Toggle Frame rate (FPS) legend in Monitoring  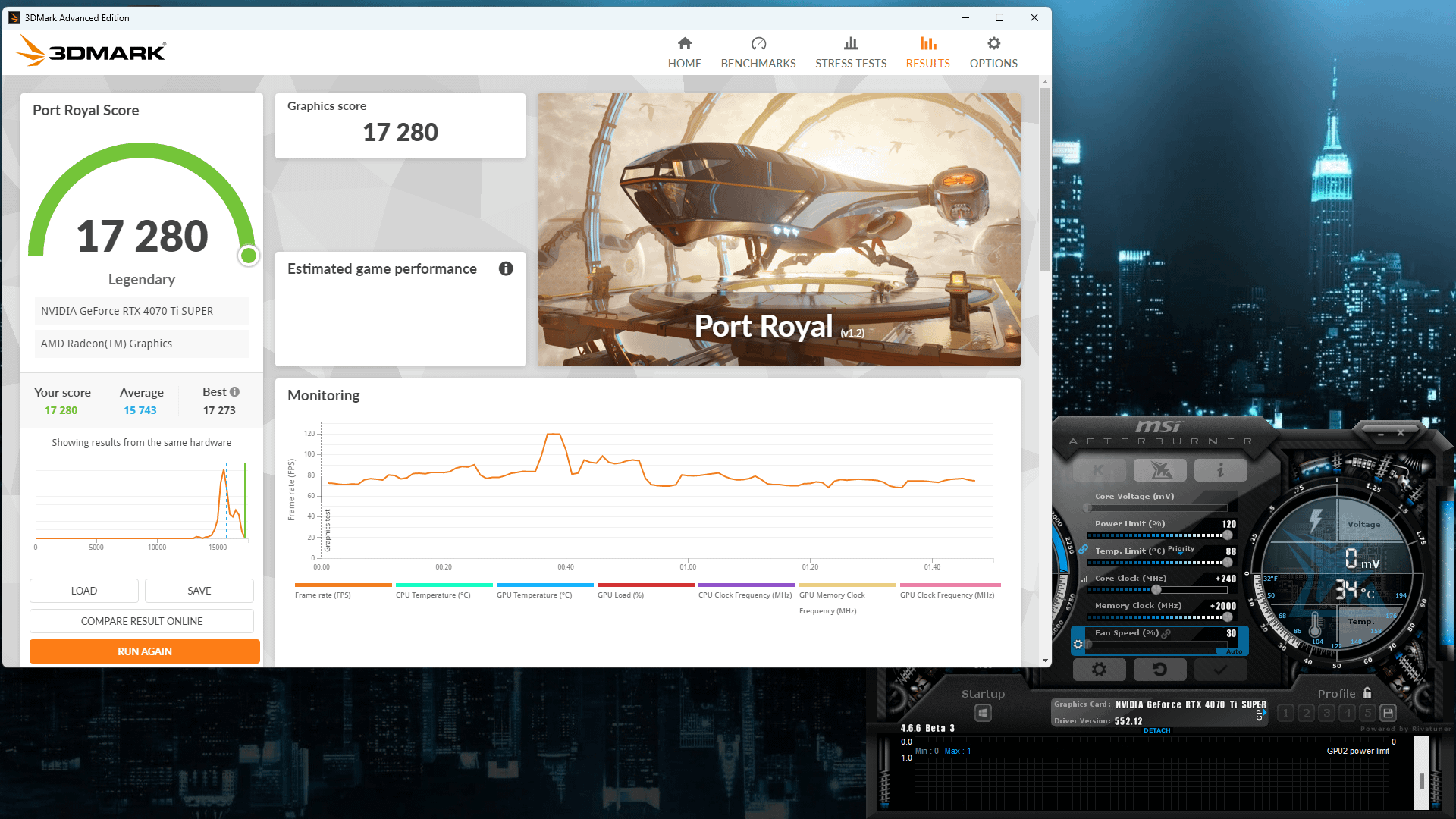pos(343,591)
